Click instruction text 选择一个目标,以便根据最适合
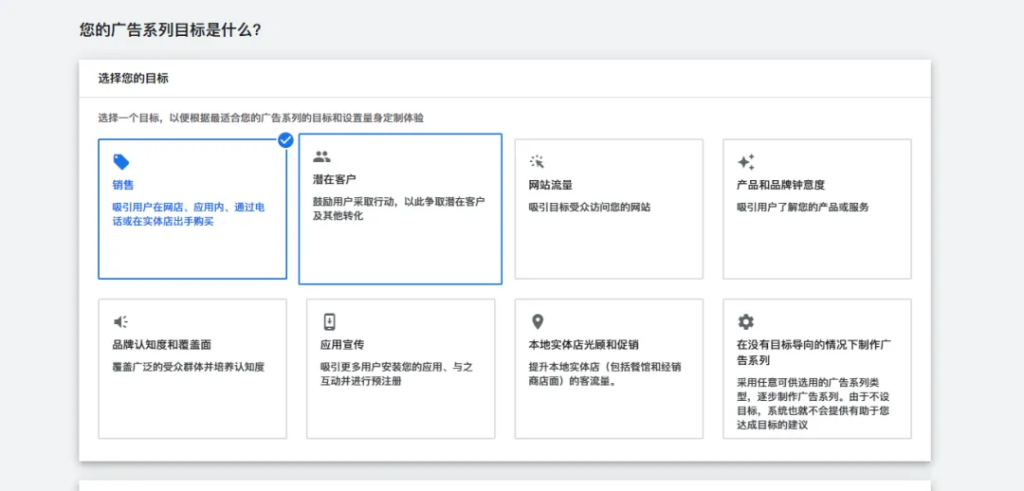The height and width of the screenshot is (491, 1024). pyautogui.click(x=261, y=118)
